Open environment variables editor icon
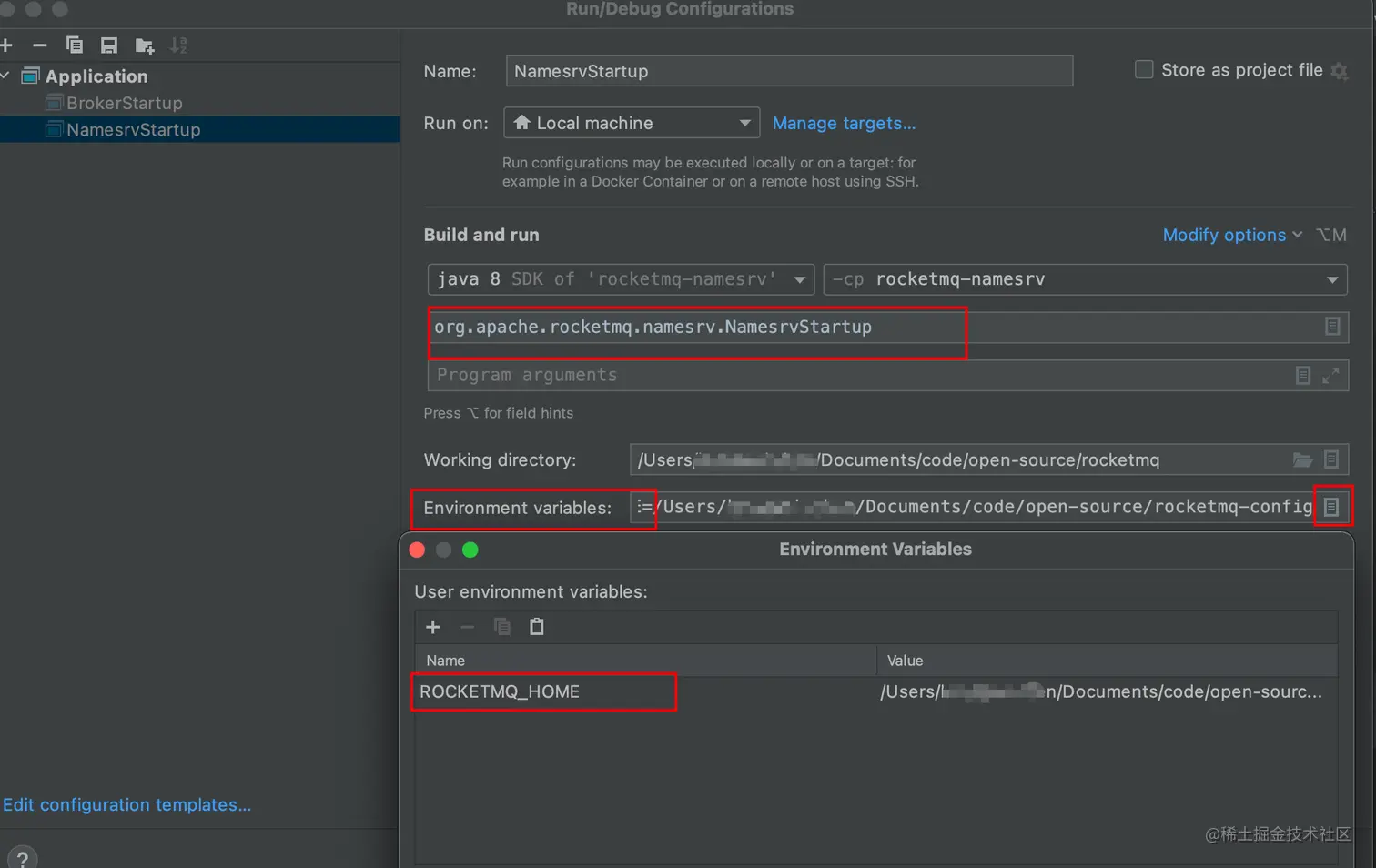Screen dimensions: 1376x868 (x=1331, y=507)
